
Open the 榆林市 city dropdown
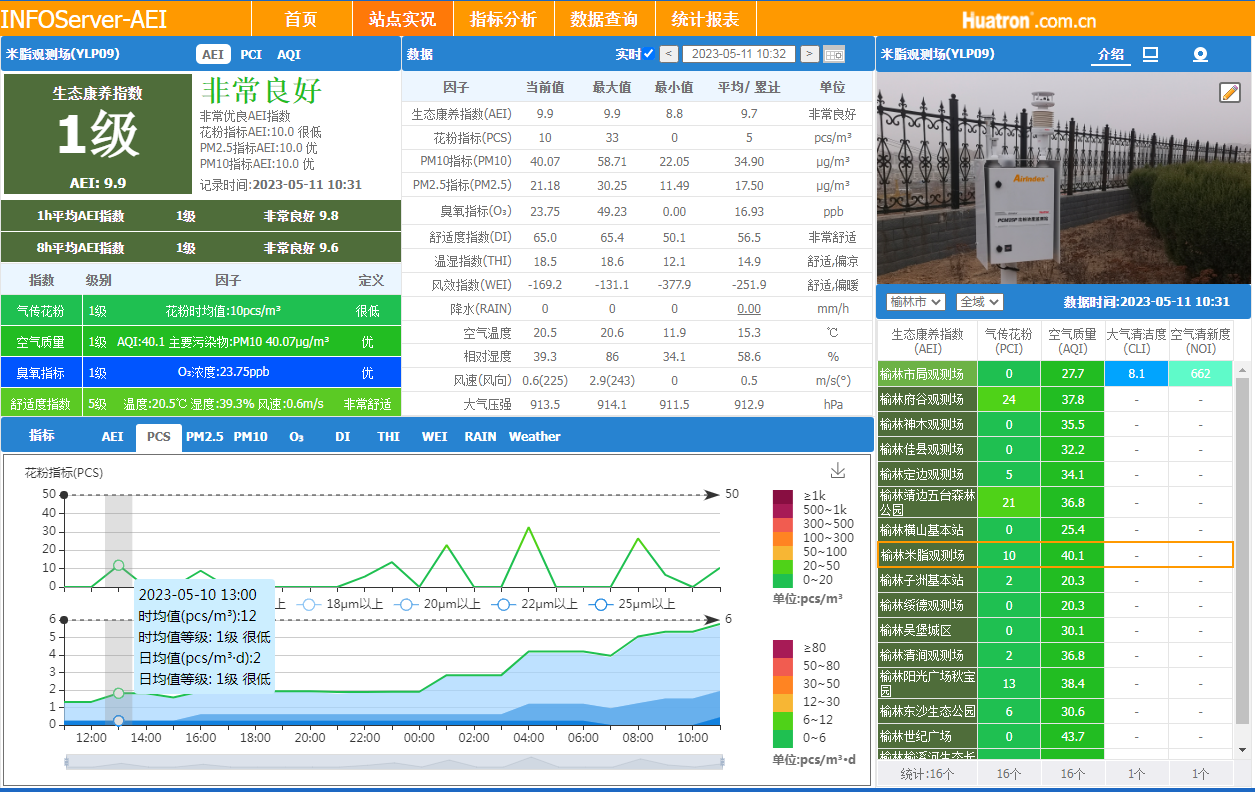coord(916,301)
